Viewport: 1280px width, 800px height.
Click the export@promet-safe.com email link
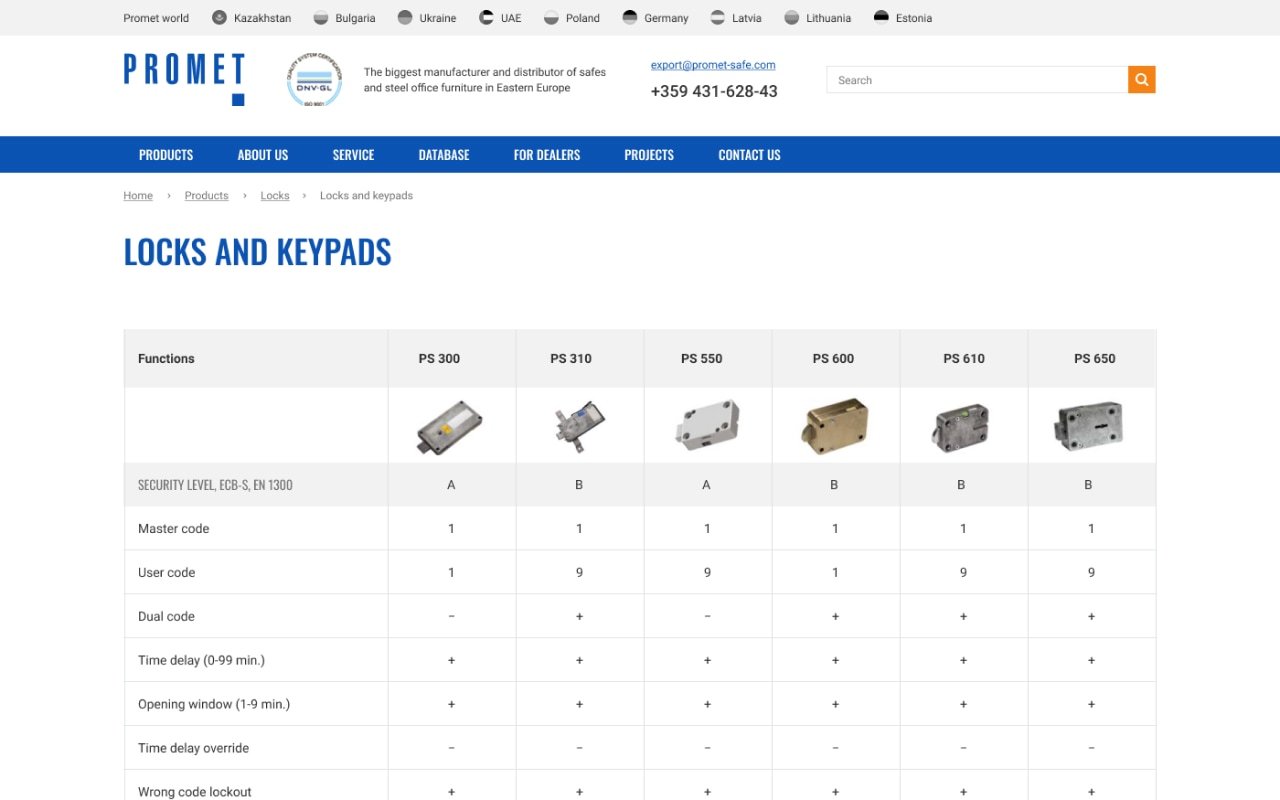pos(713,65)
